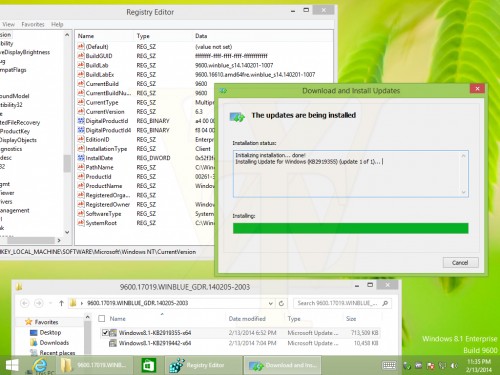This screenshot has height=375, width=500.
Task: Switch to Registry Editor taskbar button
Action: pyautogui.click(x=198, y=365)
